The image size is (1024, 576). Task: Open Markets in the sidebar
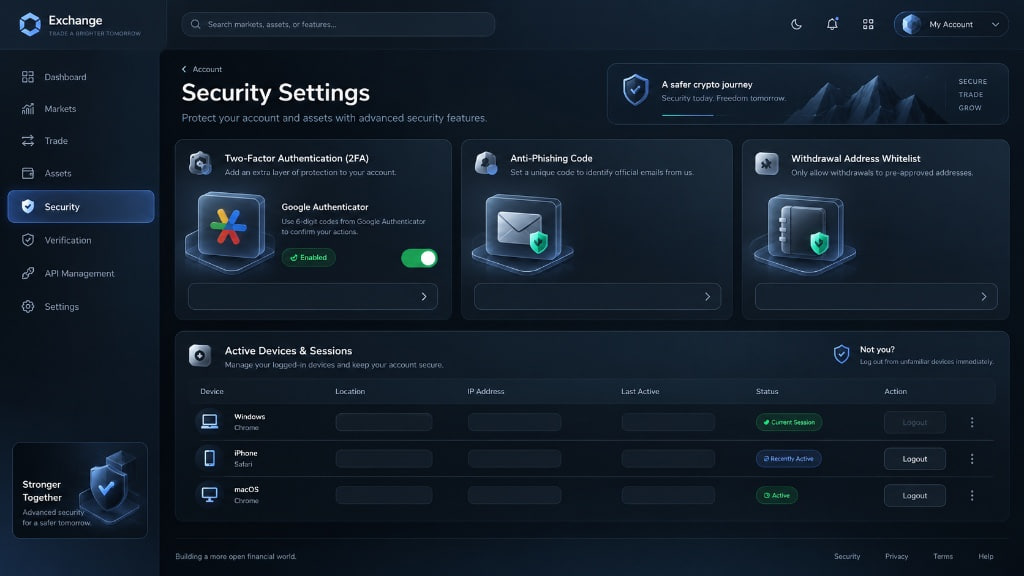point(81,109)
